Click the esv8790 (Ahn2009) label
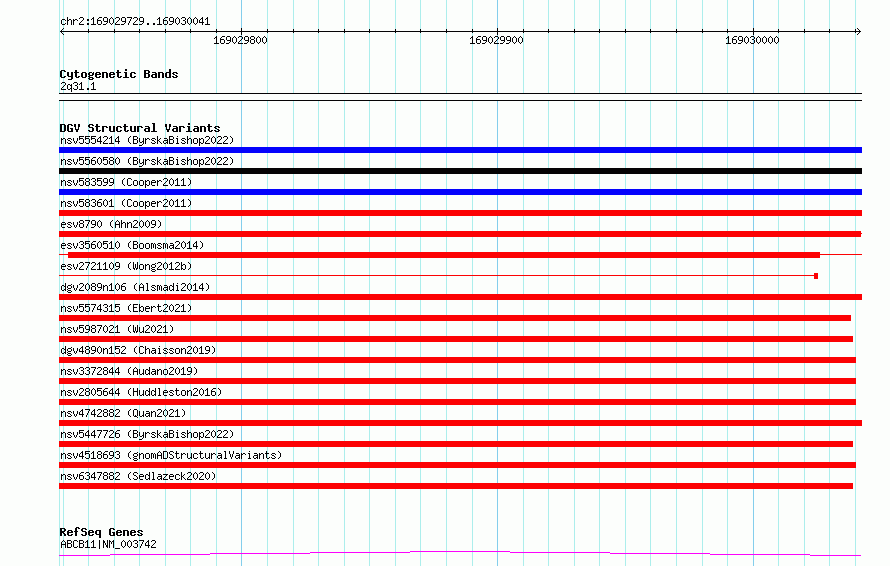 (111, 224)
